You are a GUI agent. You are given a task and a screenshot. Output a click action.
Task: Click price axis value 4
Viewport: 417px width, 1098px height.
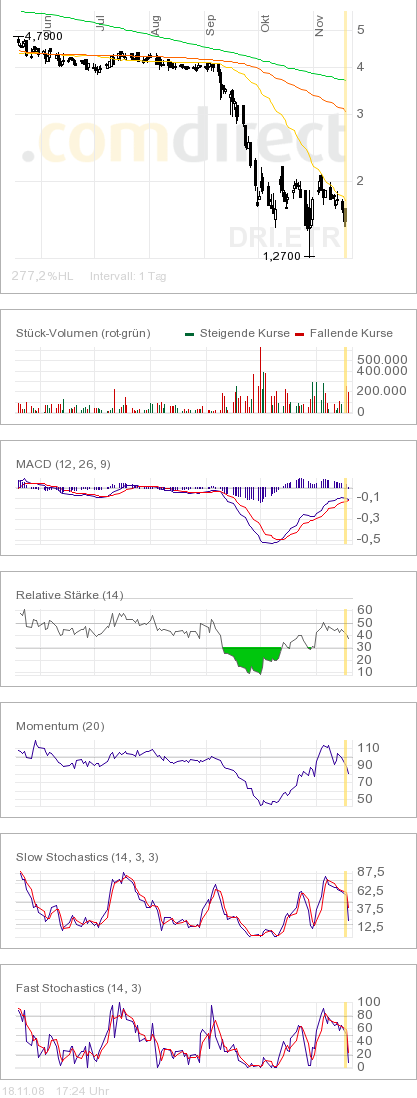pyautogui.click(x=360, y=67)
